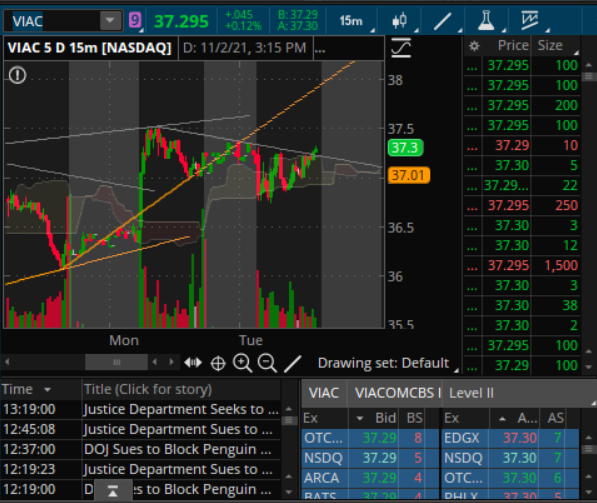Click the VIAC symbol input field
The height and width of the screenshot is (503, 597).
tap(53, 21)
